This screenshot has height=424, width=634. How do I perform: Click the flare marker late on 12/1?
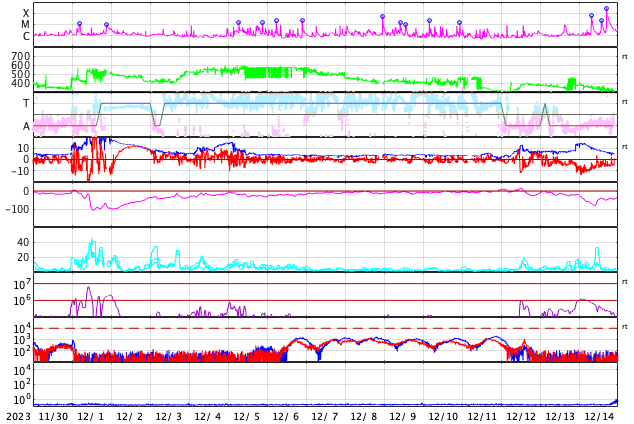coord(106,25)
